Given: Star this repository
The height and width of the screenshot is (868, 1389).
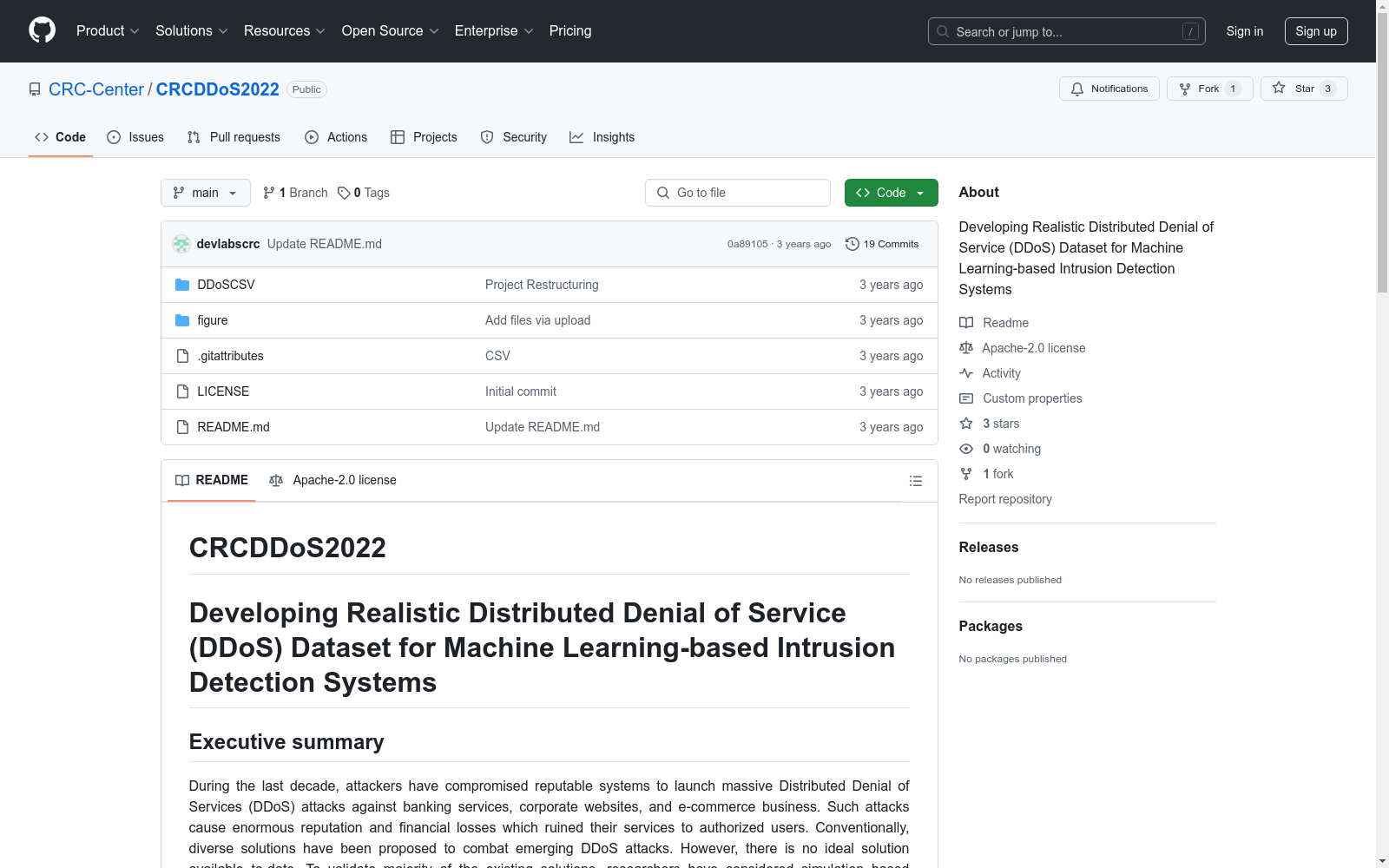Looking at the screenshot, I should 1304,89.
